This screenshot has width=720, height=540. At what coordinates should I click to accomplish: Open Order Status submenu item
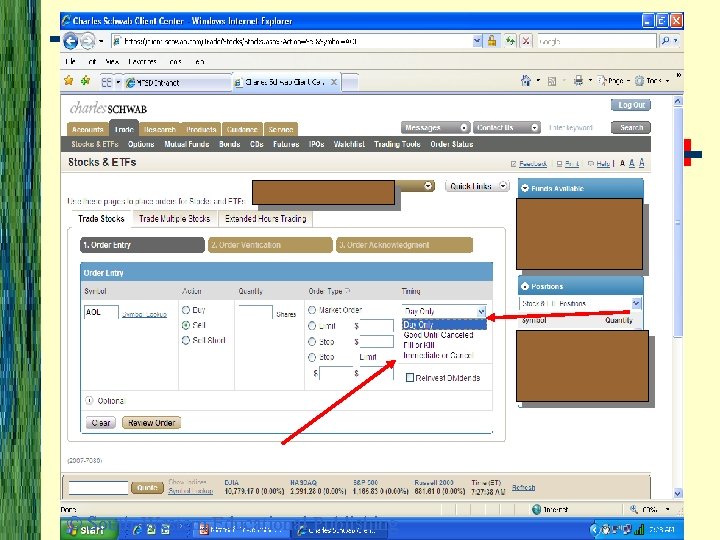(451, 144)
